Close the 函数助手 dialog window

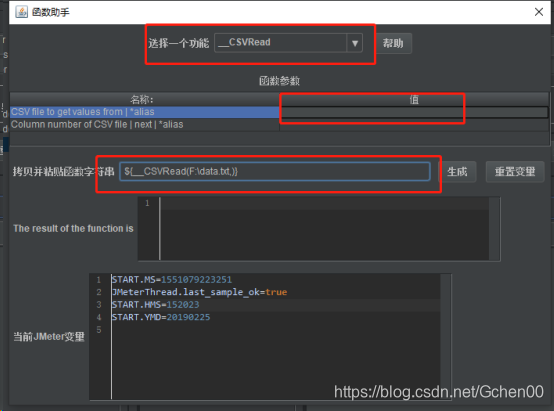[x=539, y=12]
